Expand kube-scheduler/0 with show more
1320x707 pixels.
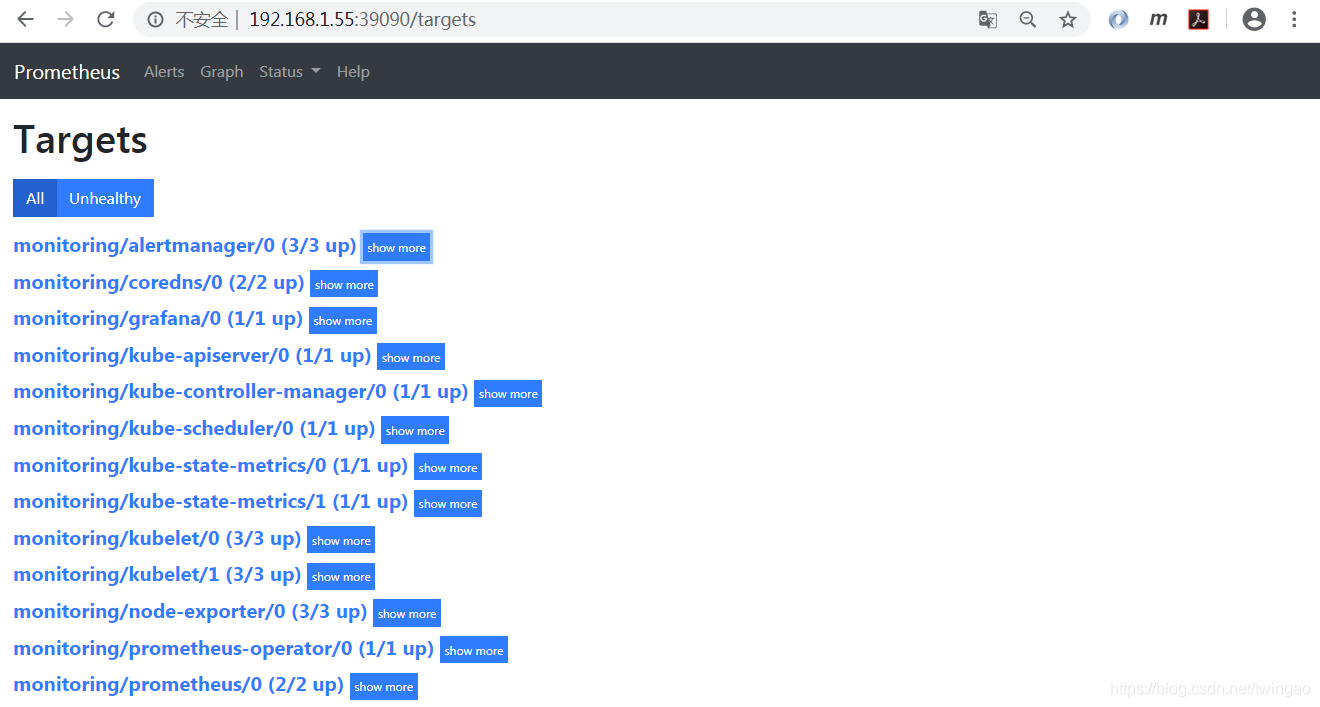415,430
